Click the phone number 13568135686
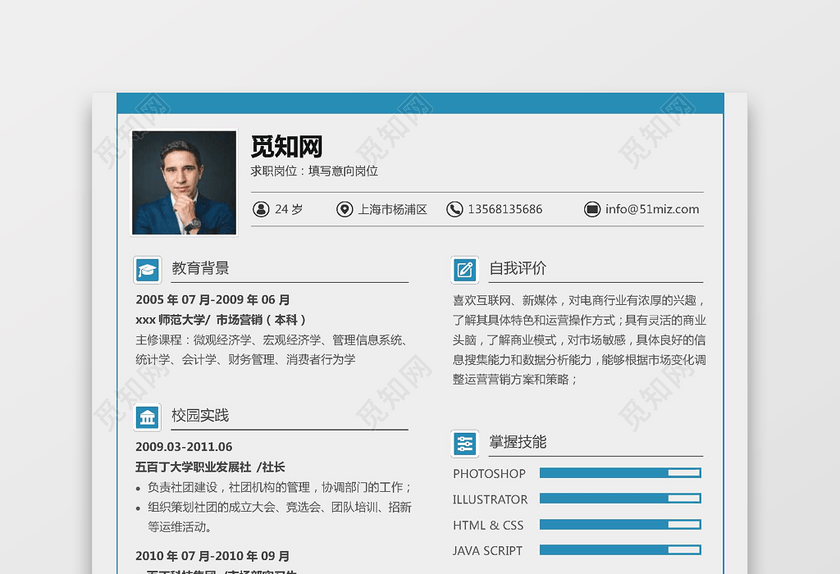 click(505, 209)
